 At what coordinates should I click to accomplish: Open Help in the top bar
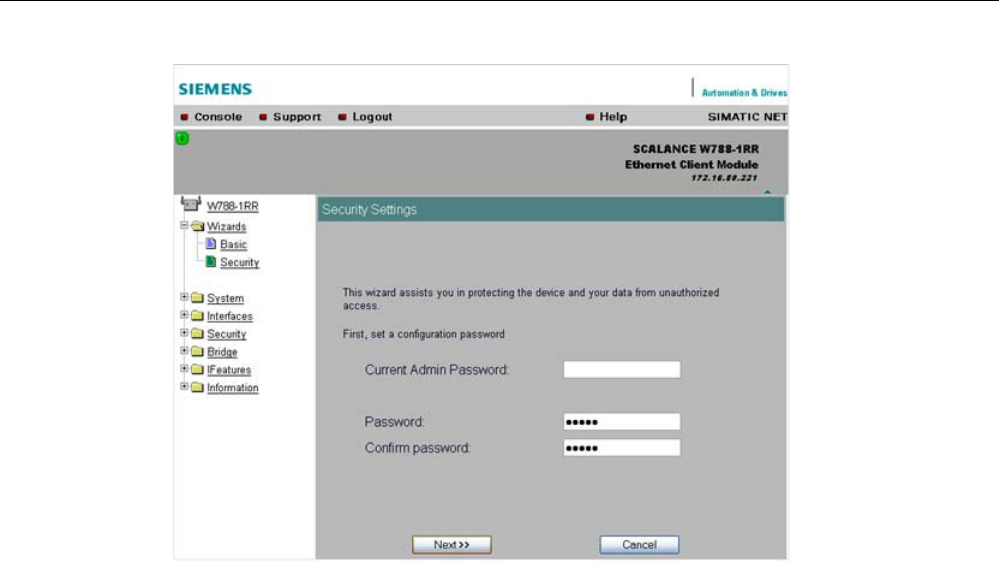[x=613, y=117]
